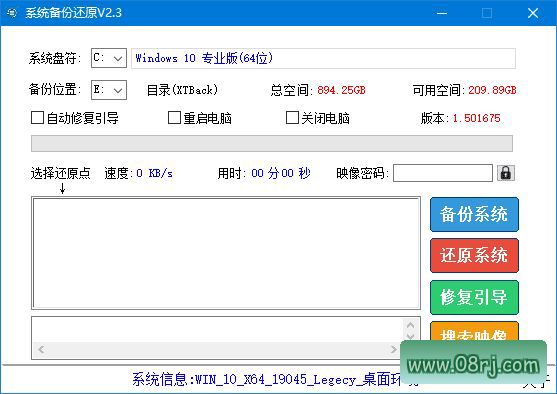The height and width of the screenshot is (394, 557).
Task: Click the 修复引导 green button
Action: click(474, 297)
